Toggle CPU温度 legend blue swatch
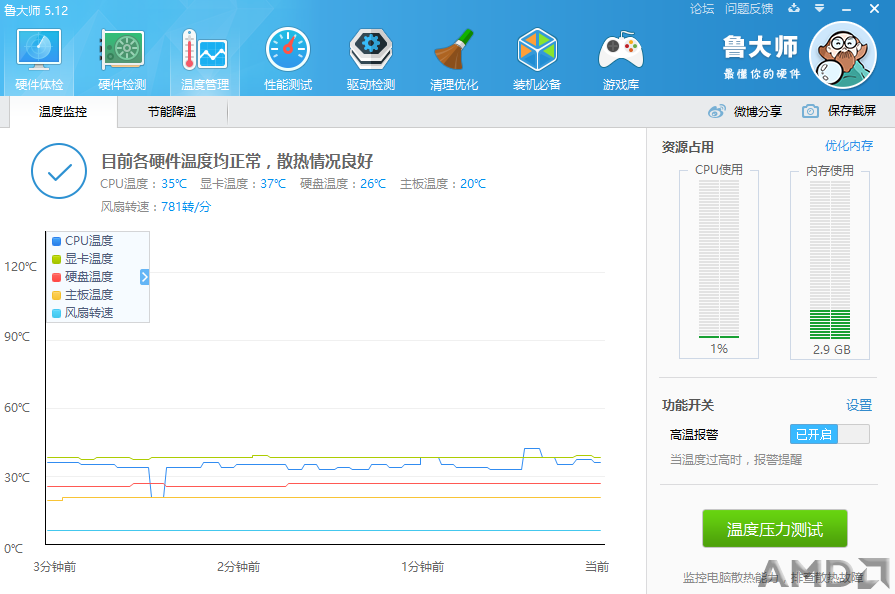 [57, 241]
